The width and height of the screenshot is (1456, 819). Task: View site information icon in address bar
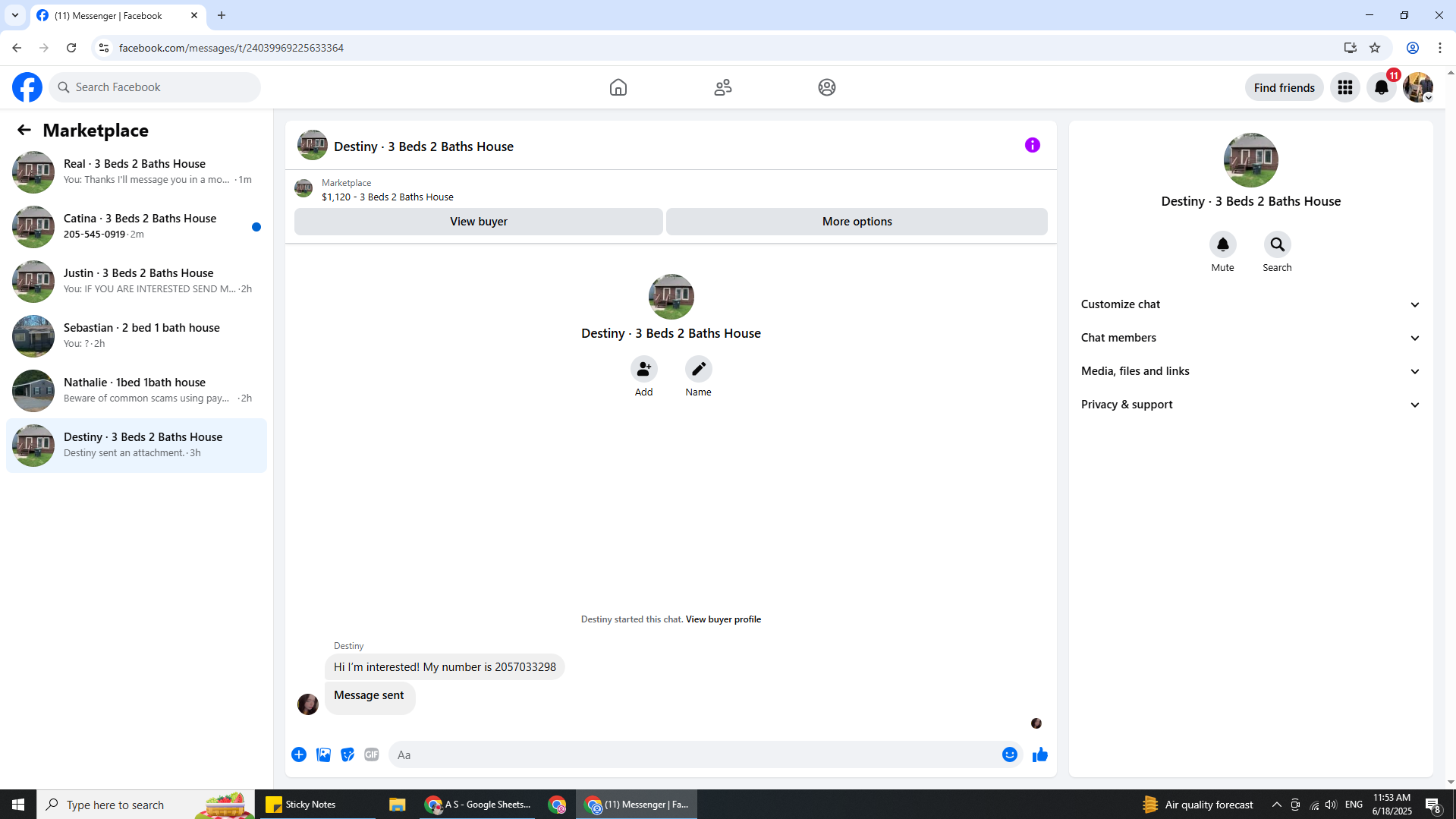tap(104, 48)
